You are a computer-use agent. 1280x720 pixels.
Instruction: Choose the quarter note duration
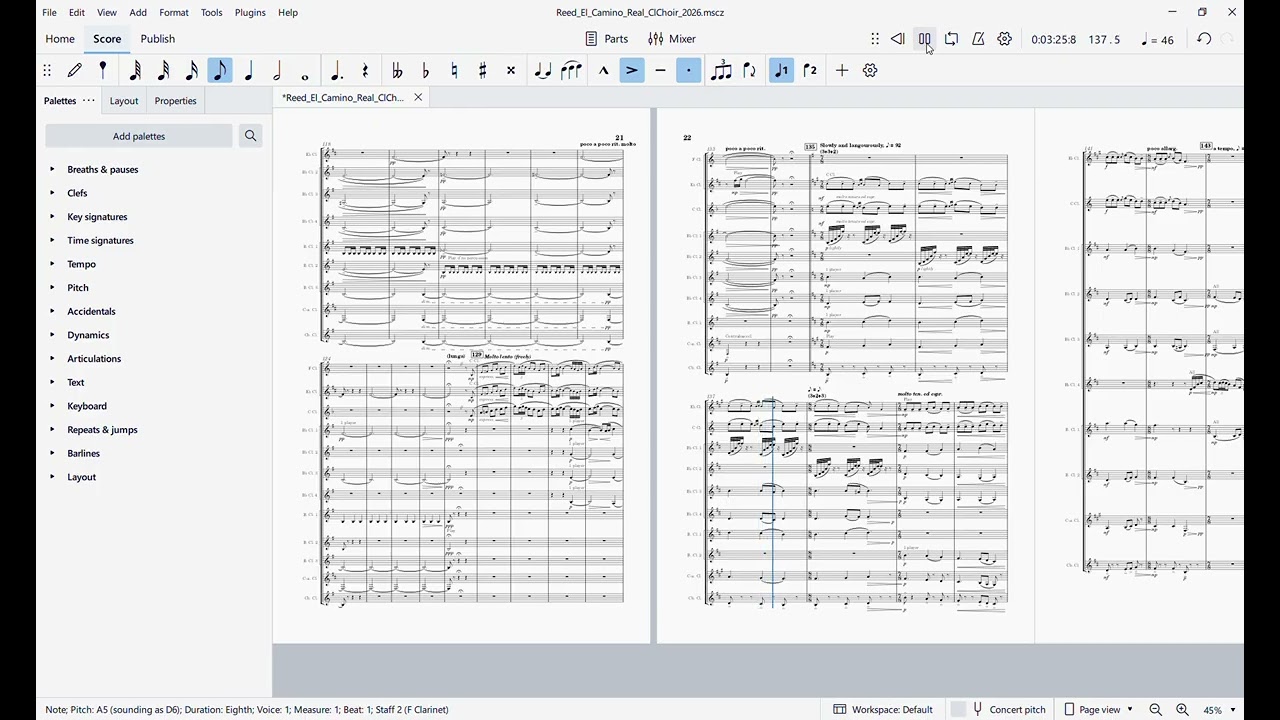pyautogui.click(x=249, y=70)
